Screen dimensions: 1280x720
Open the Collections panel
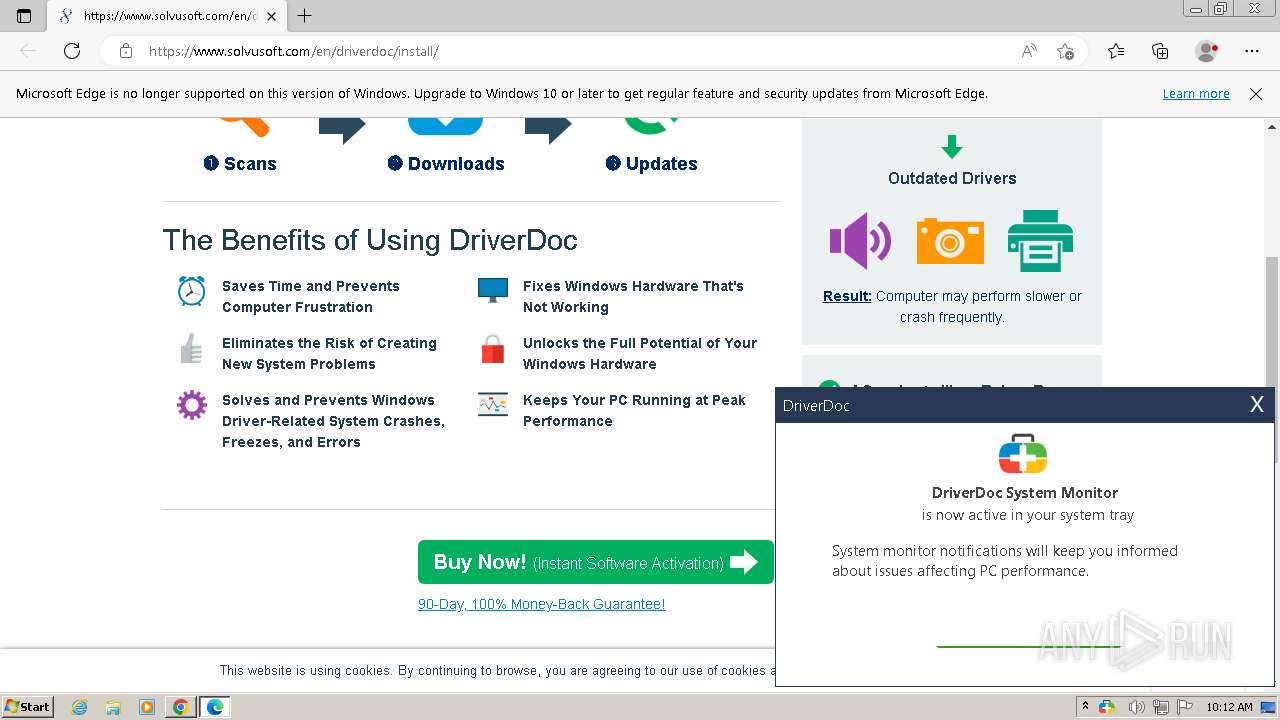click(x=1160, y=51)
